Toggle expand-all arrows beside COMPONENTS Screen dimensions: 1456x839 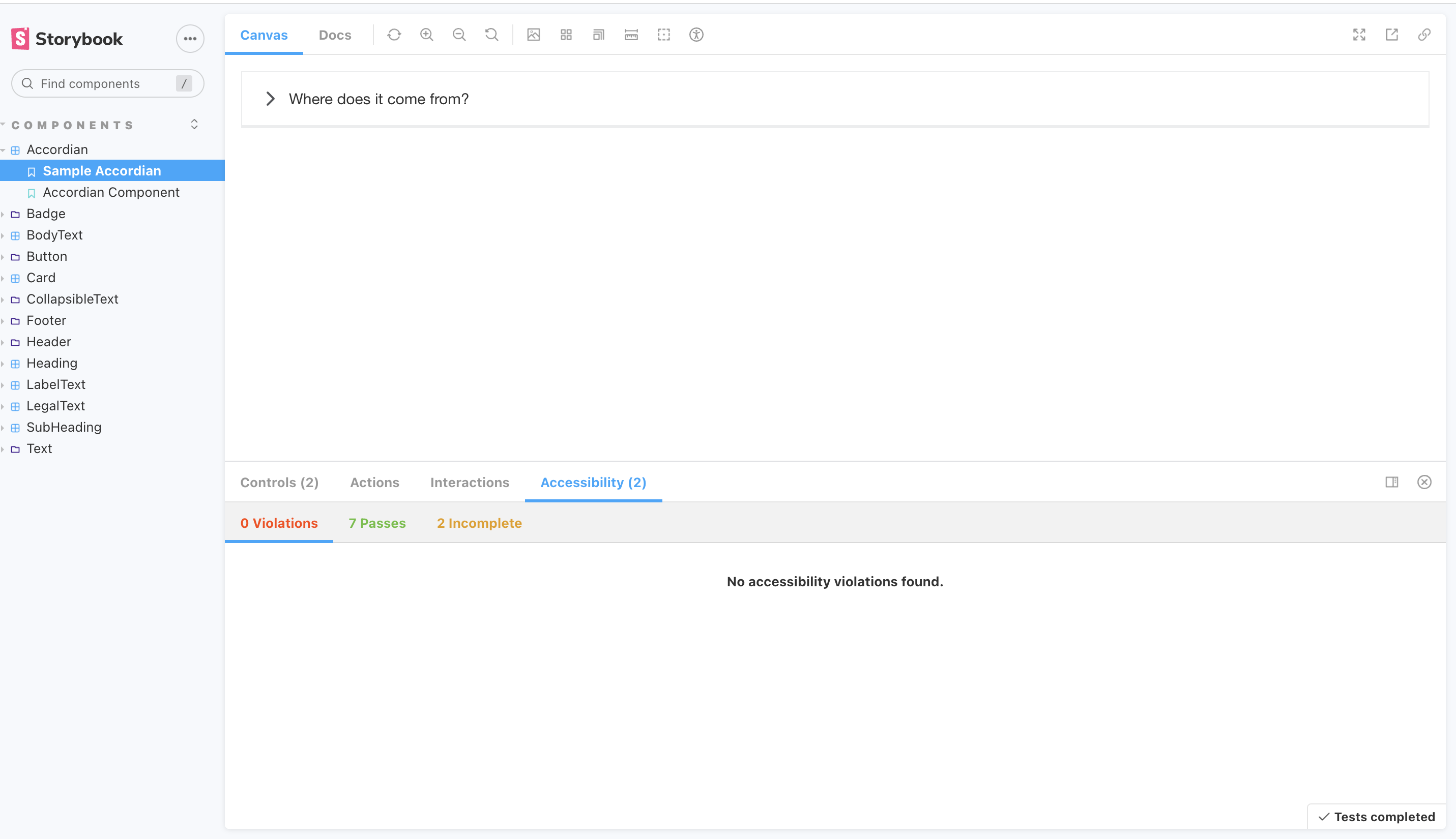(194, 125)
